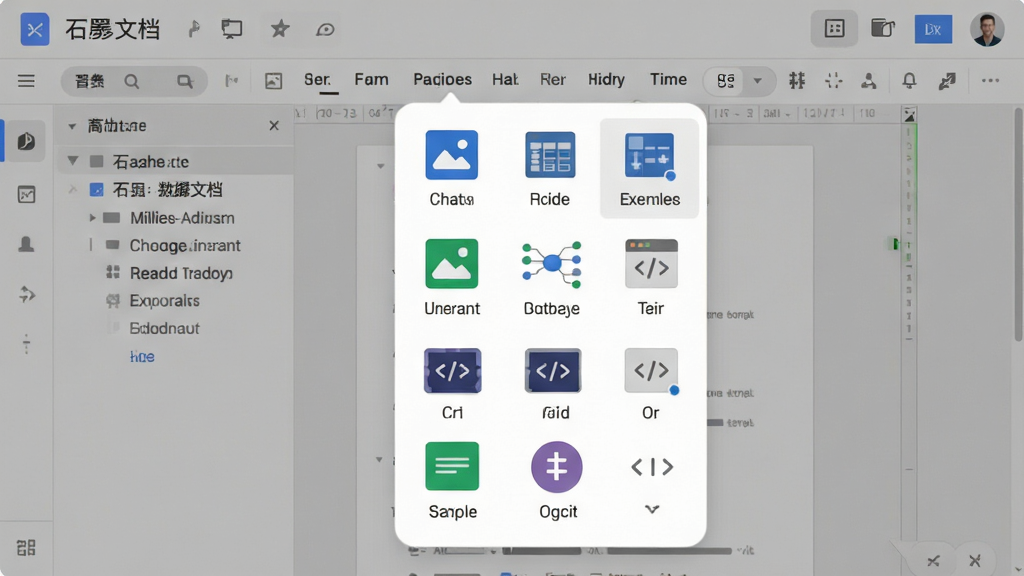
Task: Click the notification bell icon
Action: pyautogui.click(x=909, y=81)
